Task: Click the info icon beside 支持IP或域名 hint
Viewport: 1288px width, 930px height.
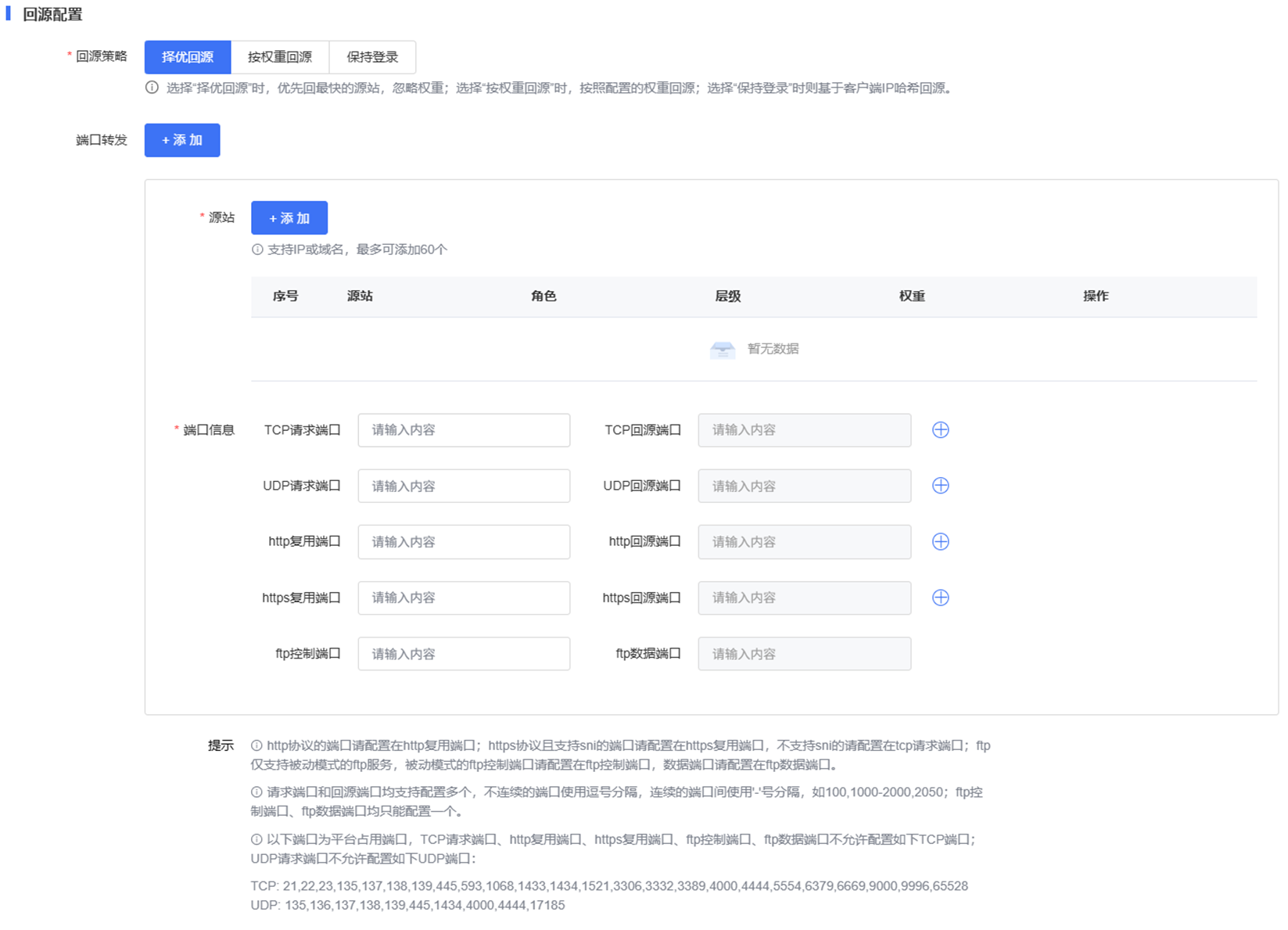Action: 257,250
